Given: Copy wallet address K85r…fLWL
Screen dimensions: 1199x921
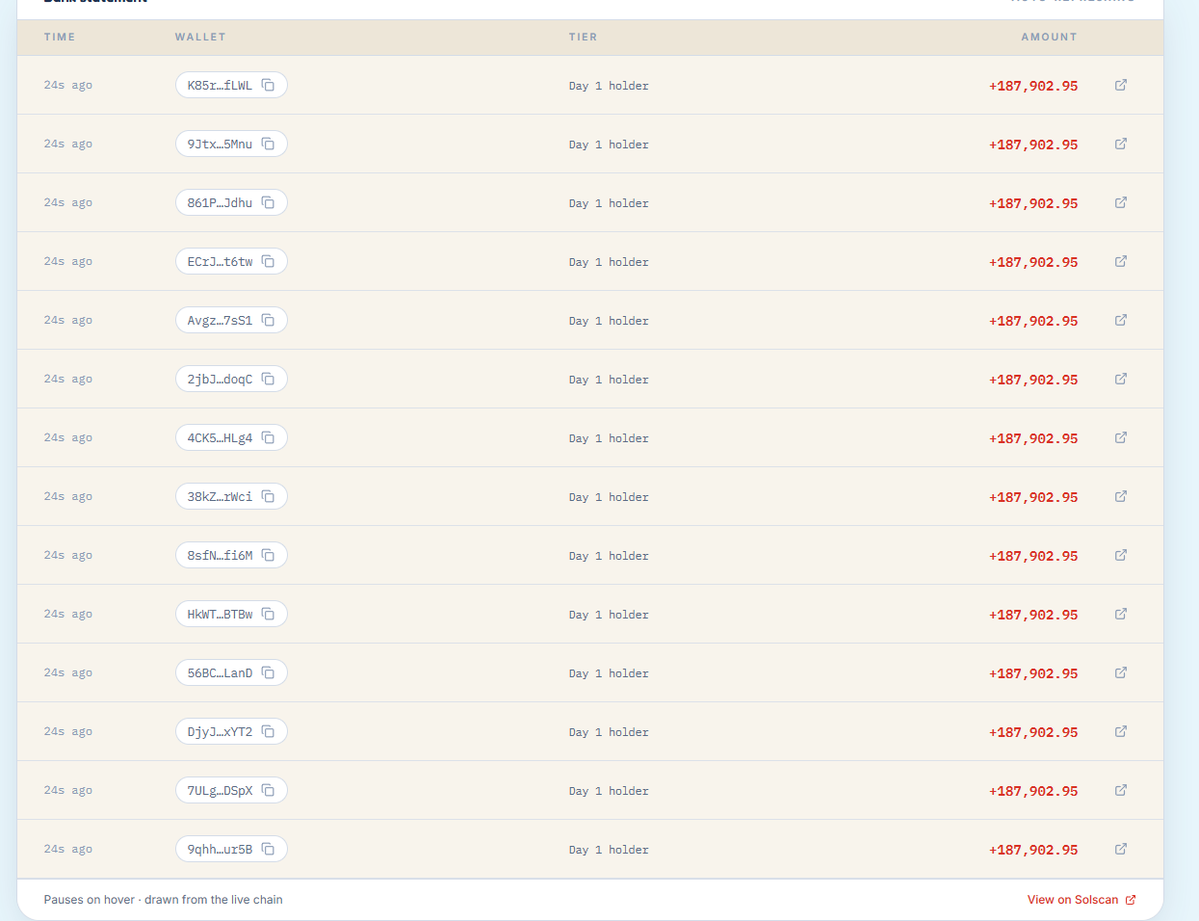Looking at the screenshot, I should [268, 85].
